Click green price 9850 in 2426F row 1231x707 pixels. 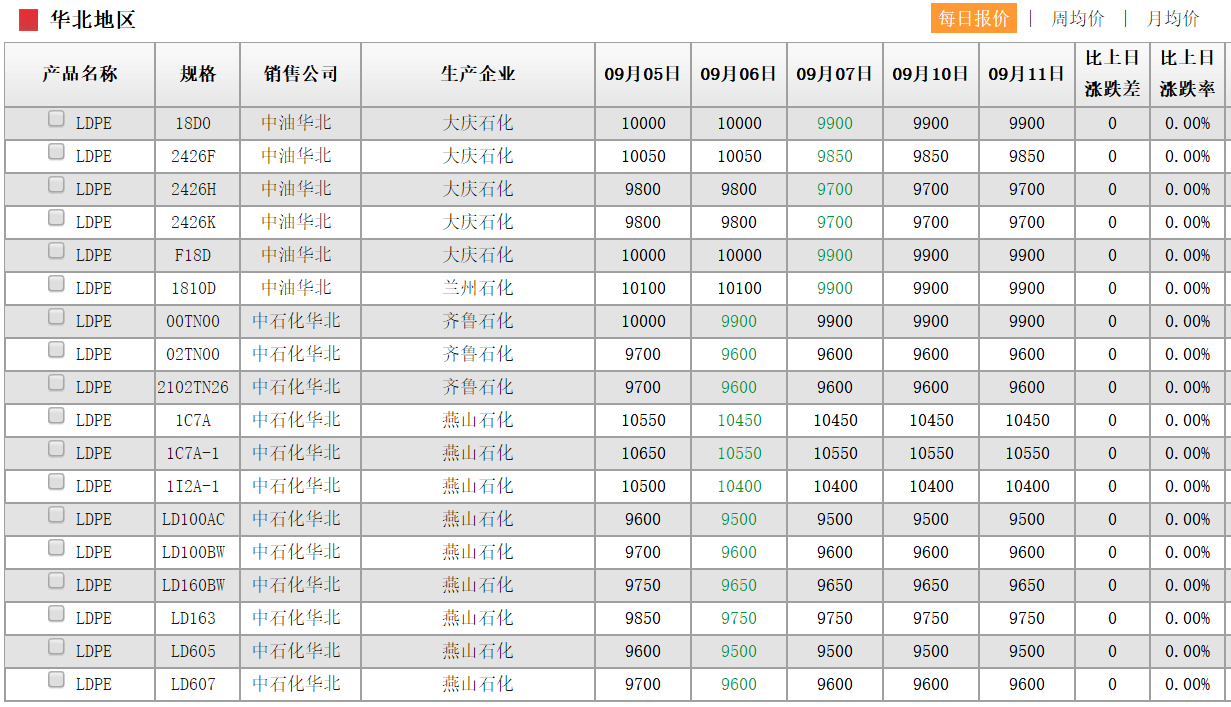[835, 157]
